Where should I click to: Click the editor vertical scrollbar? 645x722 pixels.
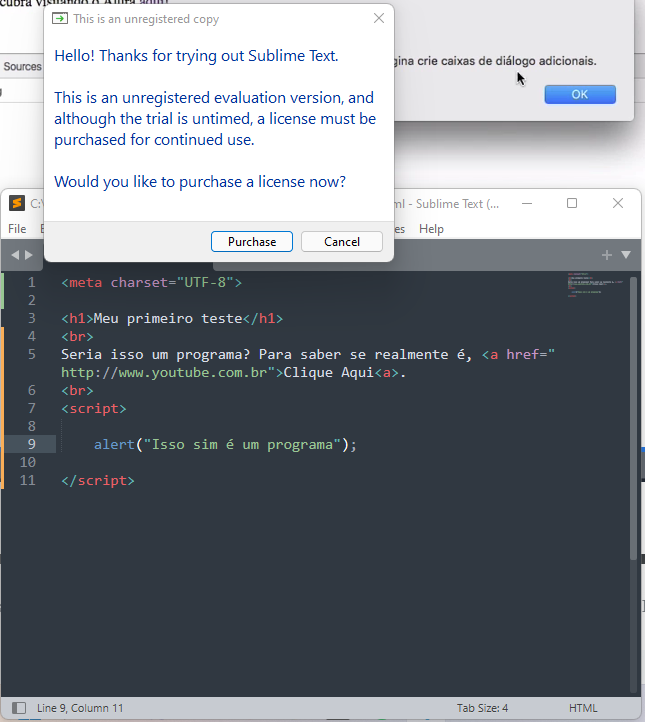(633, 418)
